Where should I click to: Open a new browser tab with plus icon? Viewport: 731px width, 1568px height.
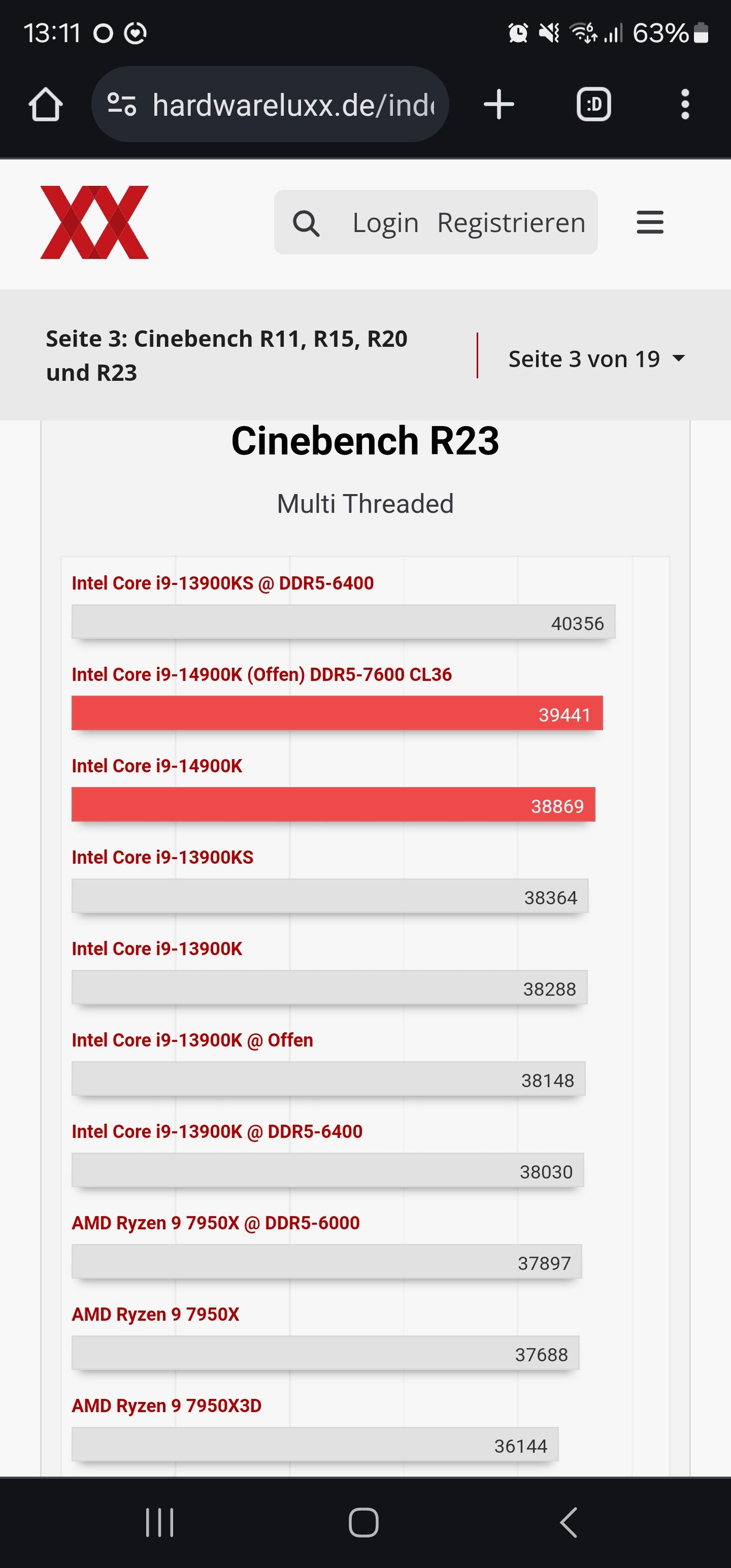point(499,104)
